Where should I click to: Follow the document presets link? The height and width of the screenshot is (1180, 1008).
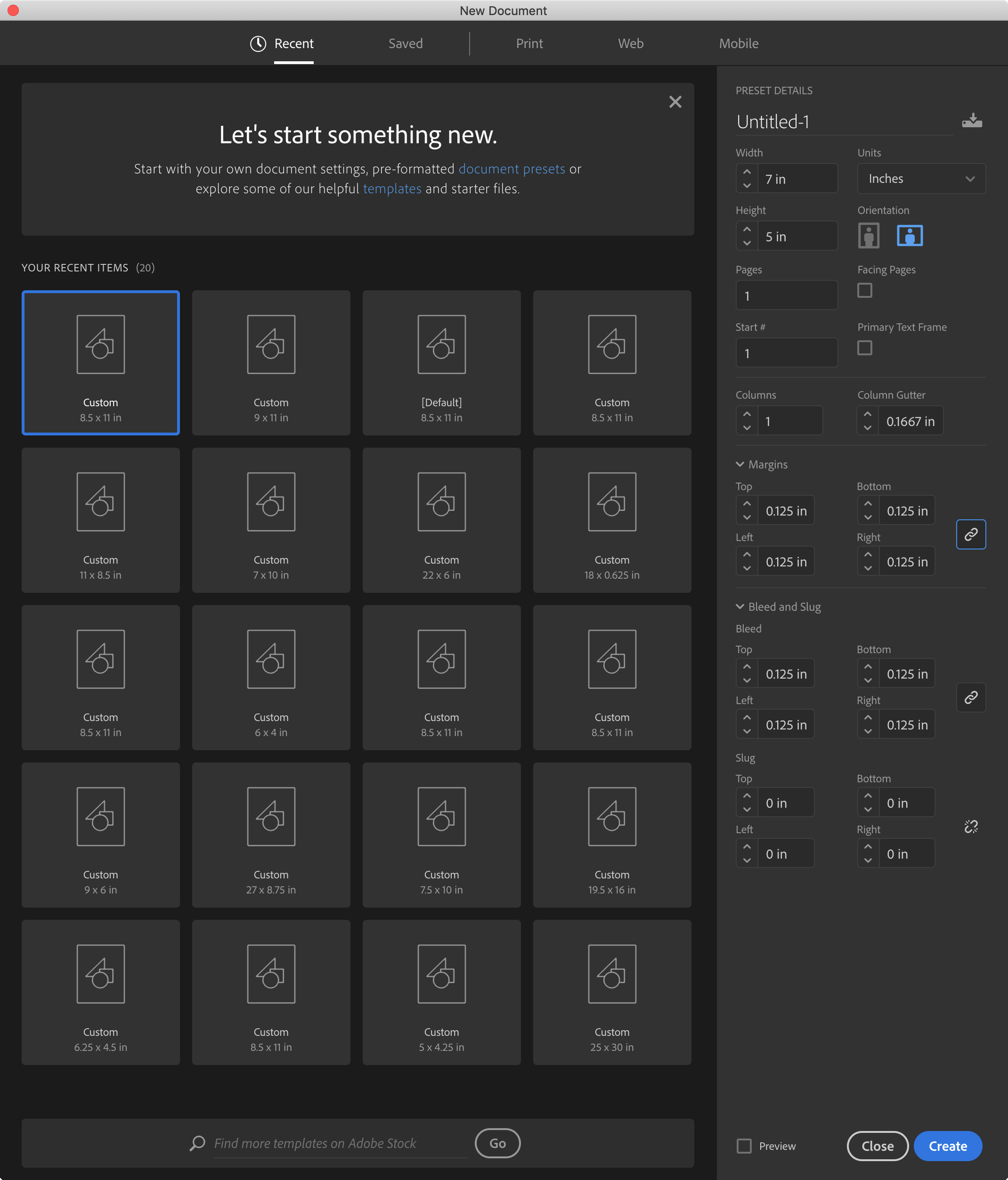512,169
